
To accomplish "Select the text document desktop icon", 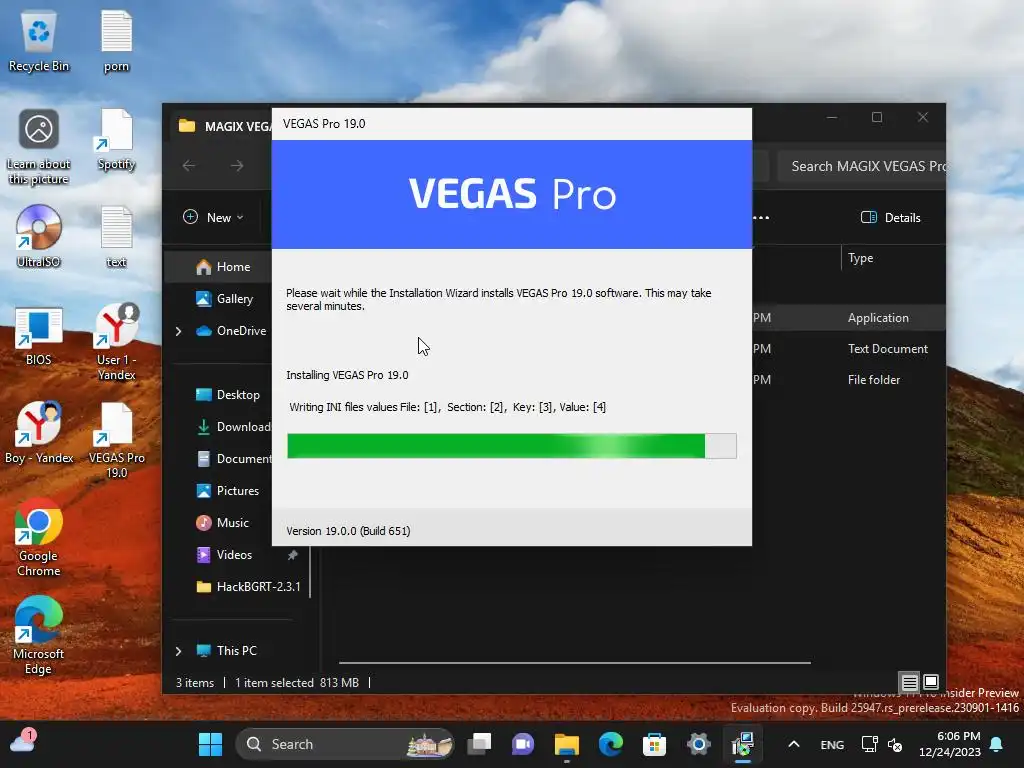I will click(116, 236).
